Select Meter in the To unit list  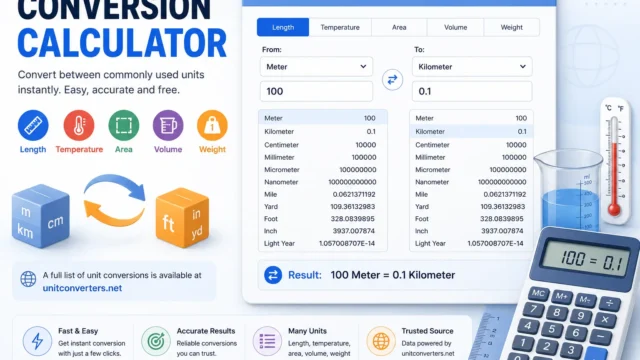[471, 118]
